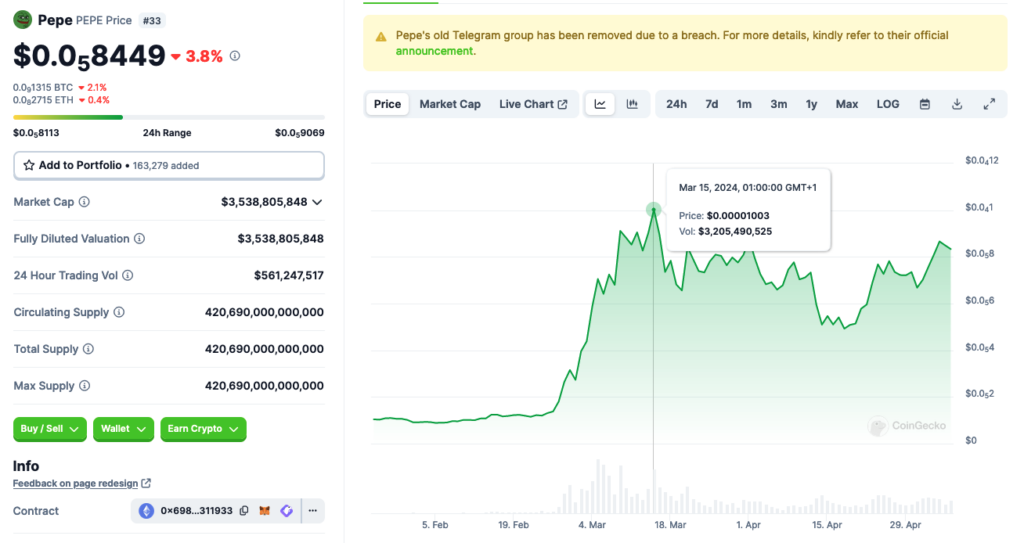Select the 24h time range
Screen dimensions: 1024x543
tap(677, 104)
